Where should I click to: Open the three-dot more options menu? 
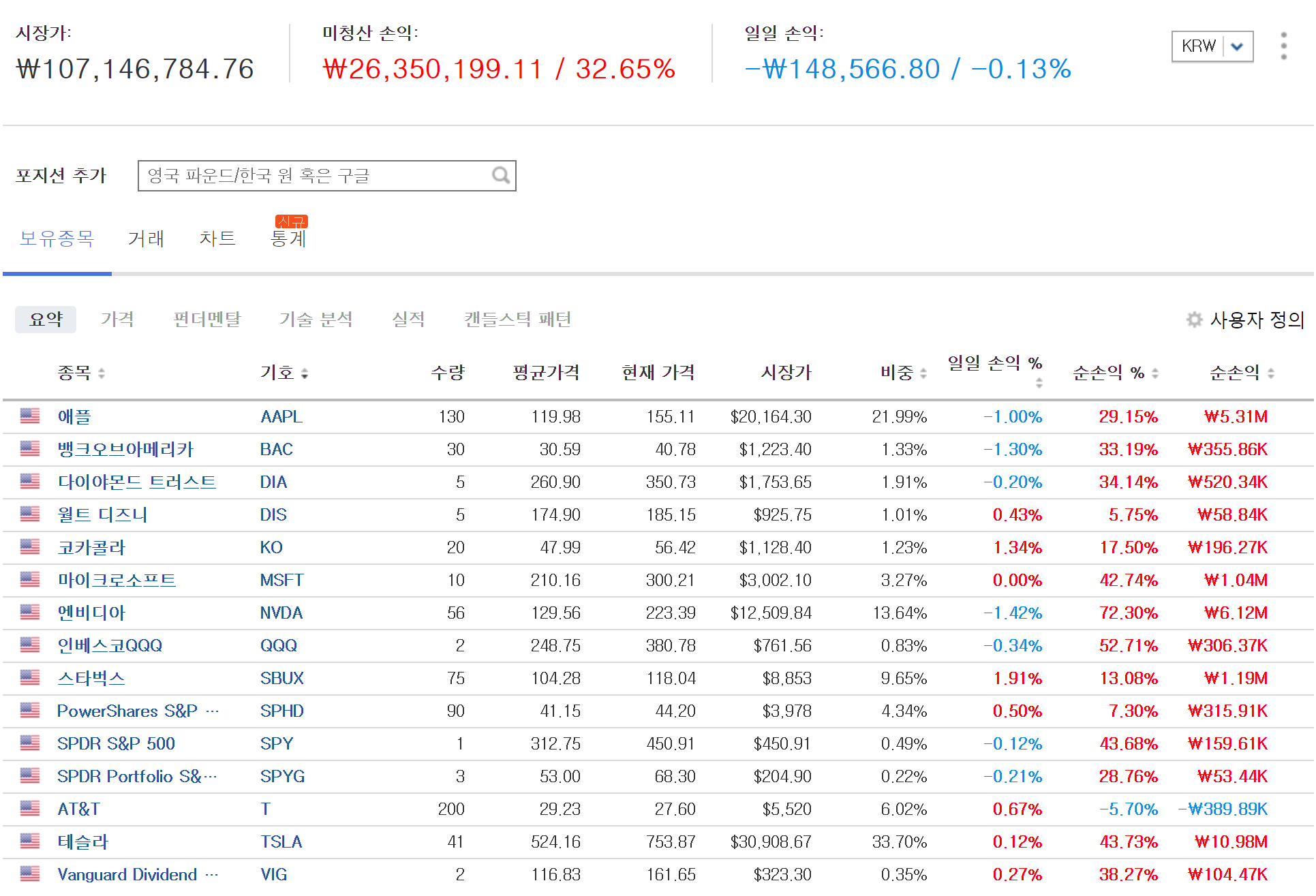[1283, 46]
